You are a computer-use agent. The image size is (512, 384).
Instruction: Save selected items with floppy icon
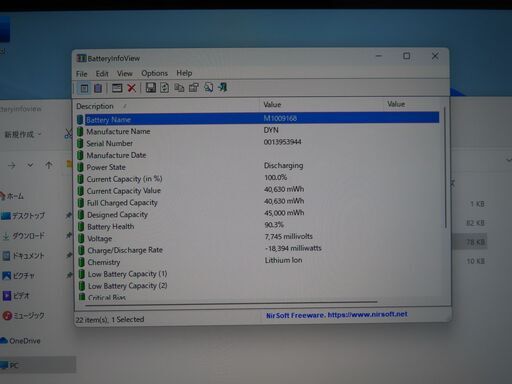coord(151,88)
